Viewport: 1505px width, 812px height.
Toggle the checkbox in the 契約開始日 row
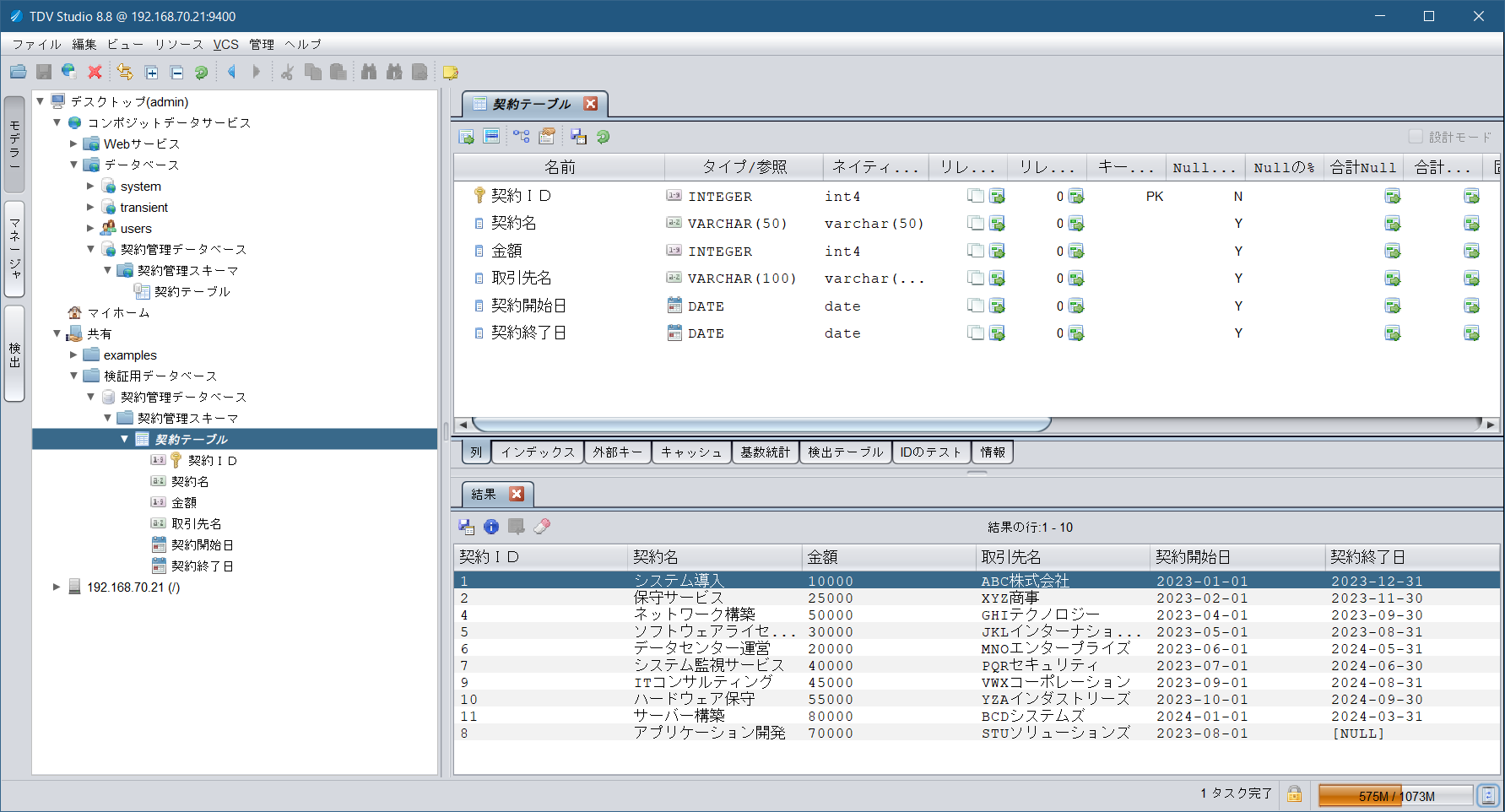[976, 306]
